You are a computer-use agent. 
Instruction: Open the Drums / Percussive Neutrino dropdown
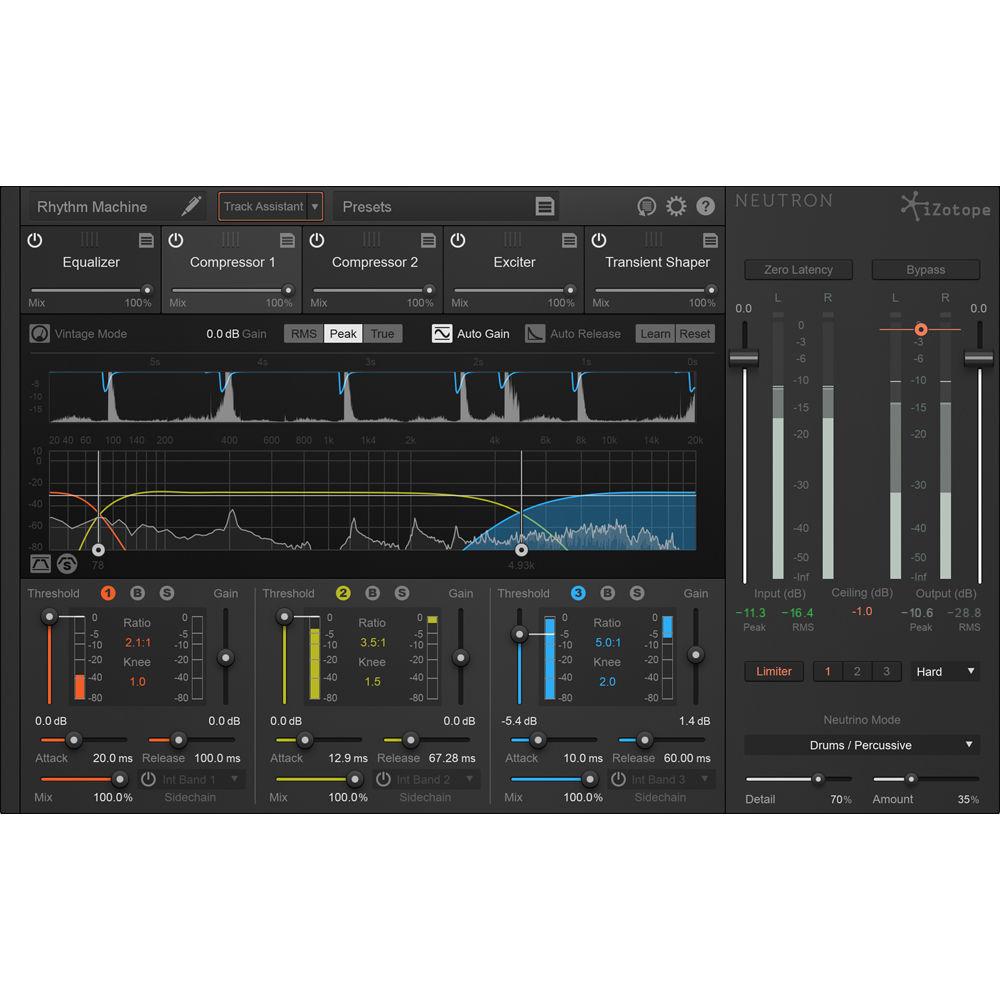coord(861,744)
